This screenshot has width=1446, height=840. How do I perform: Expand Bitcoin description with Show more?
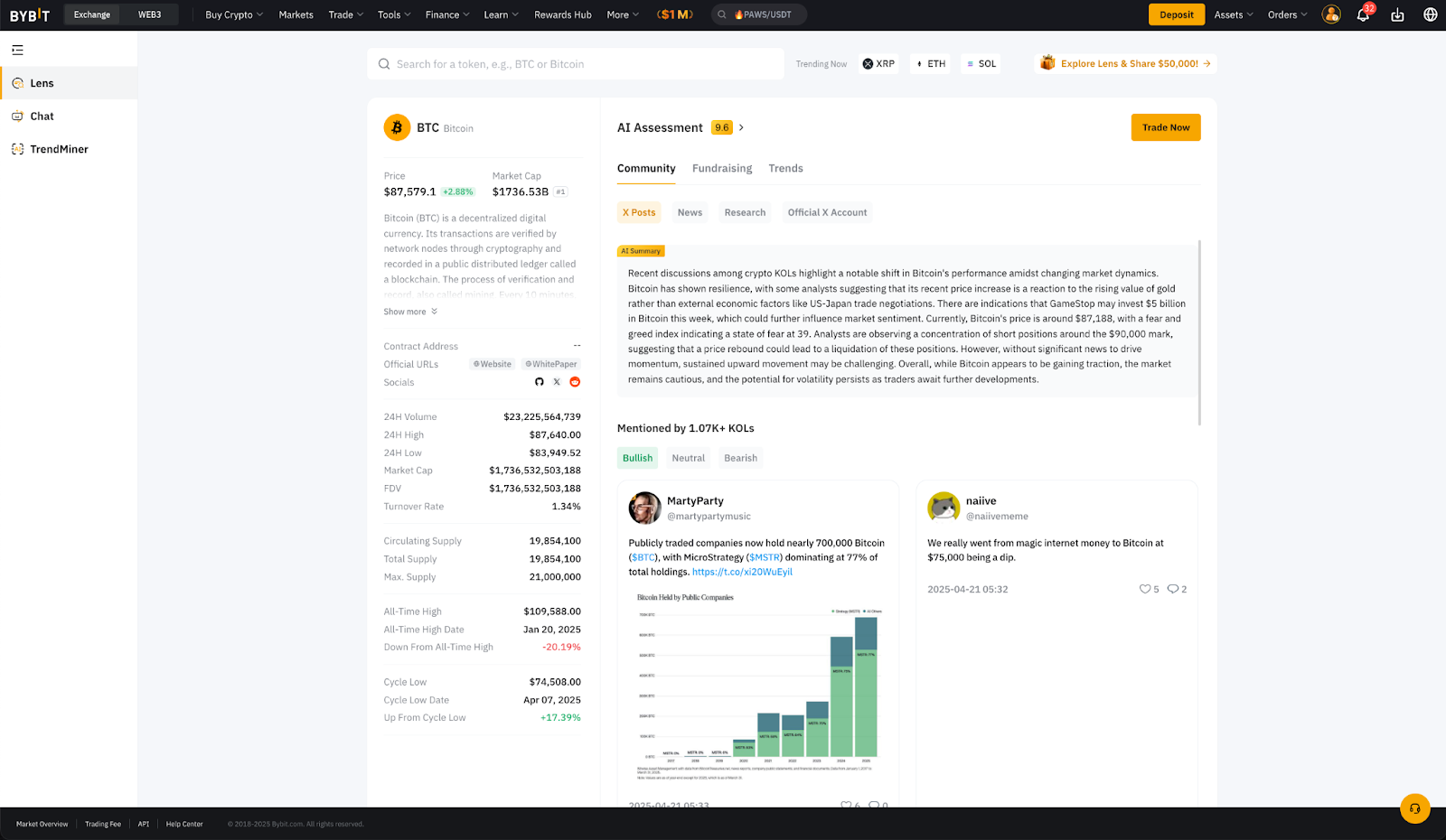(x=410, y=312)
